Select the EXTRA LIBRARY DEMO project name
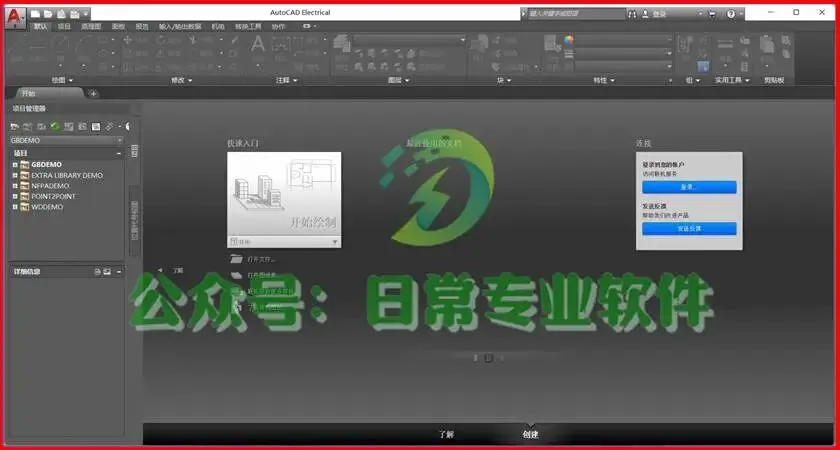 point(67,176)
